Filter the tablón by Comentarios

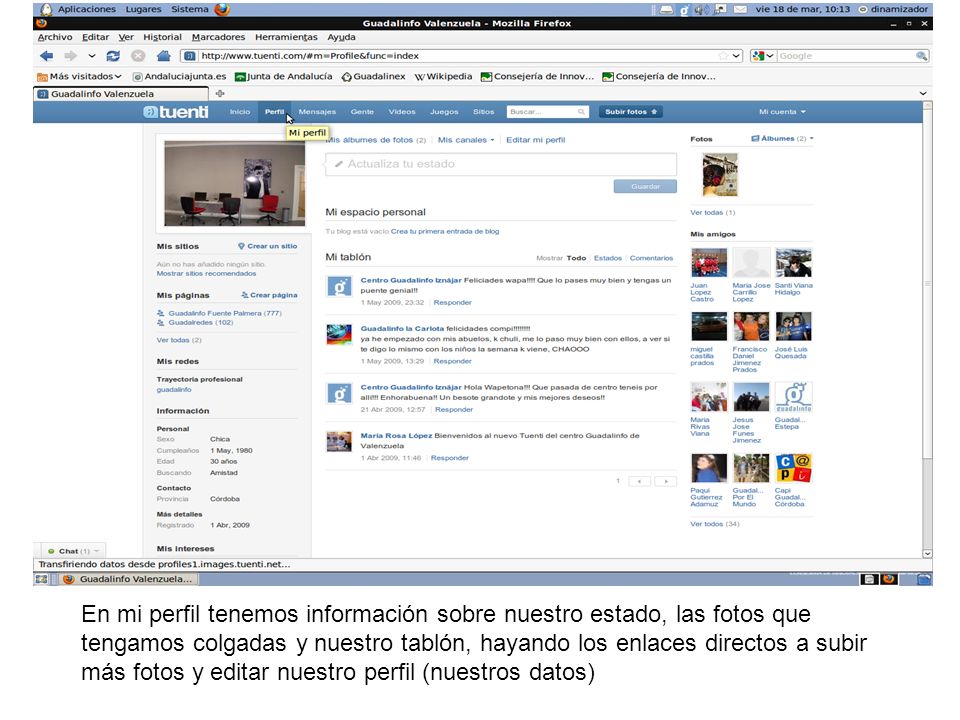651,258
